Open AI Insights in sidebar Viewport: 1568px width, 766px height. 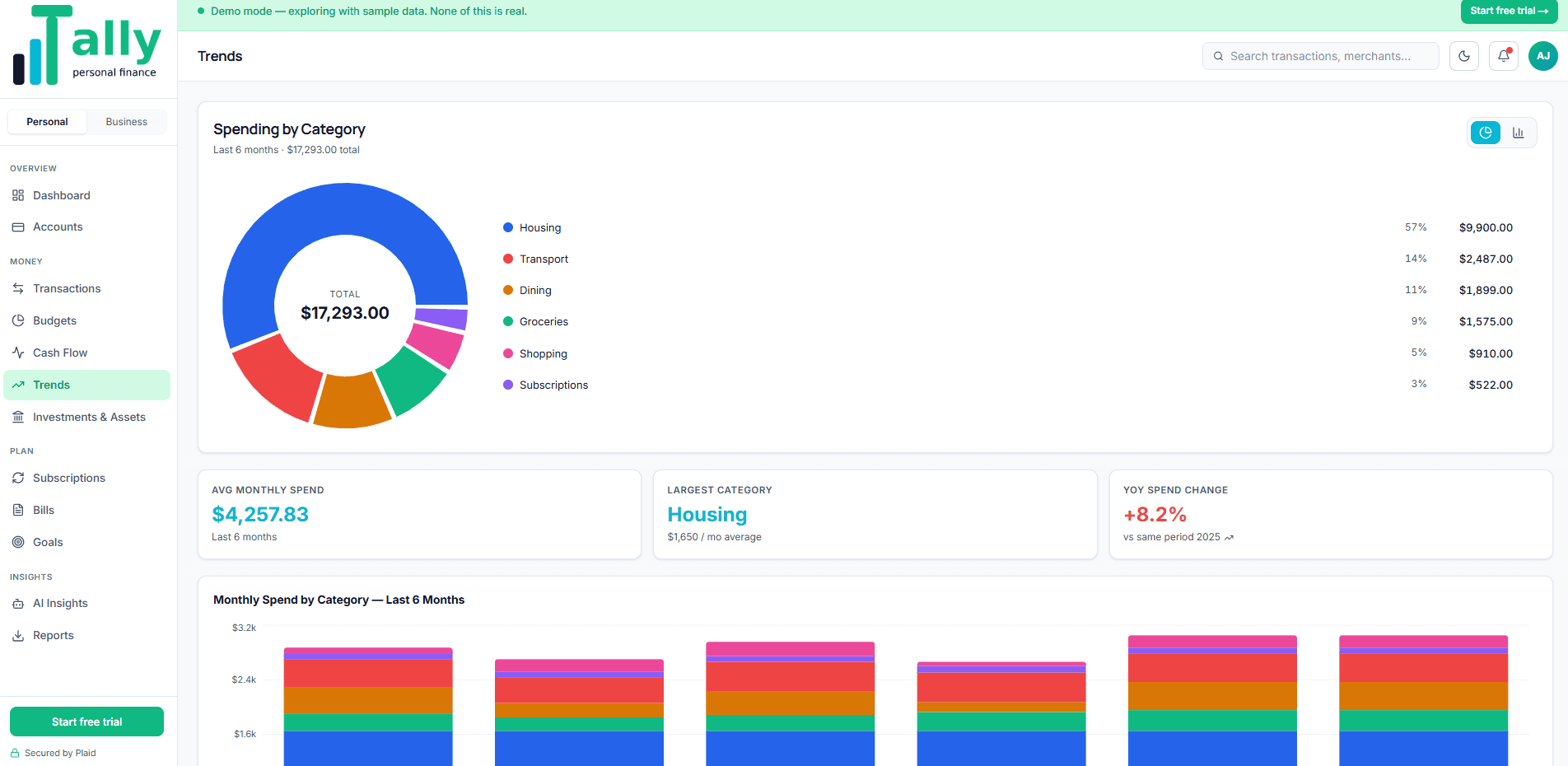click(87, 603)
